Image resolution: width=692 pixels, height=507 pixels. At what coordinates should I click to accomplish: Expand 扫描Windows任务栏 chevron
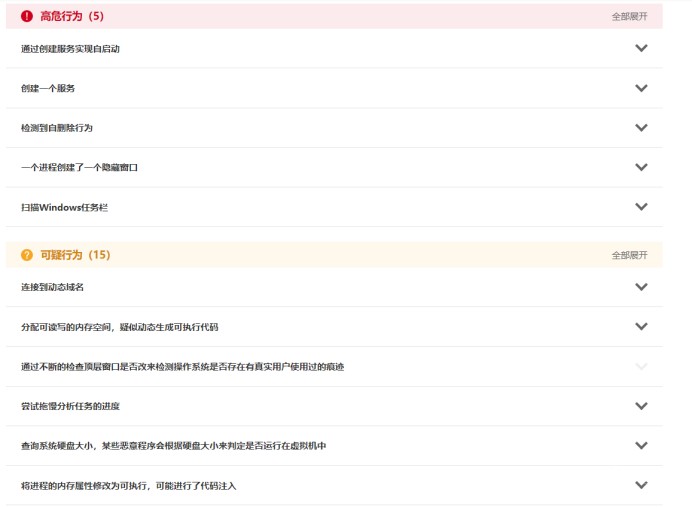click(x=641, y=207)
